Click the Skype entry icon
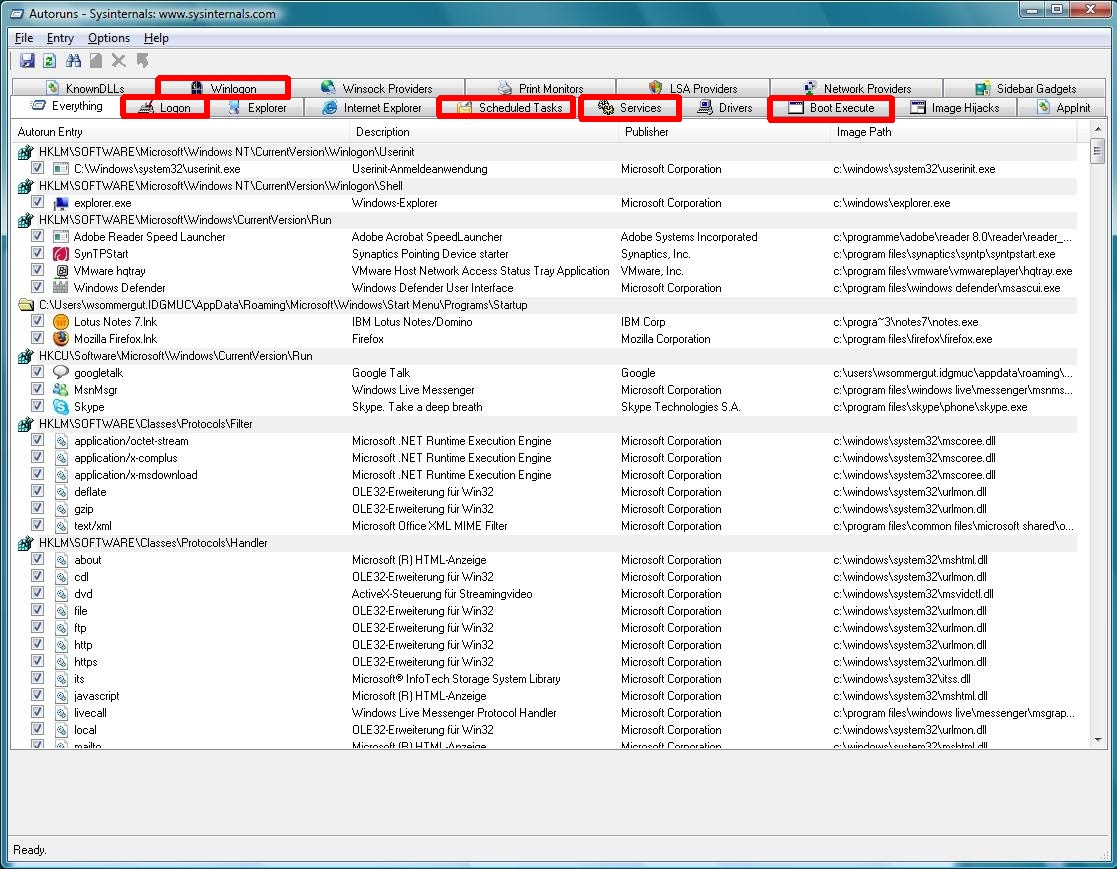Image resolution: width=1117 pixels, height=869 pixels. click(x=61, y=407)
